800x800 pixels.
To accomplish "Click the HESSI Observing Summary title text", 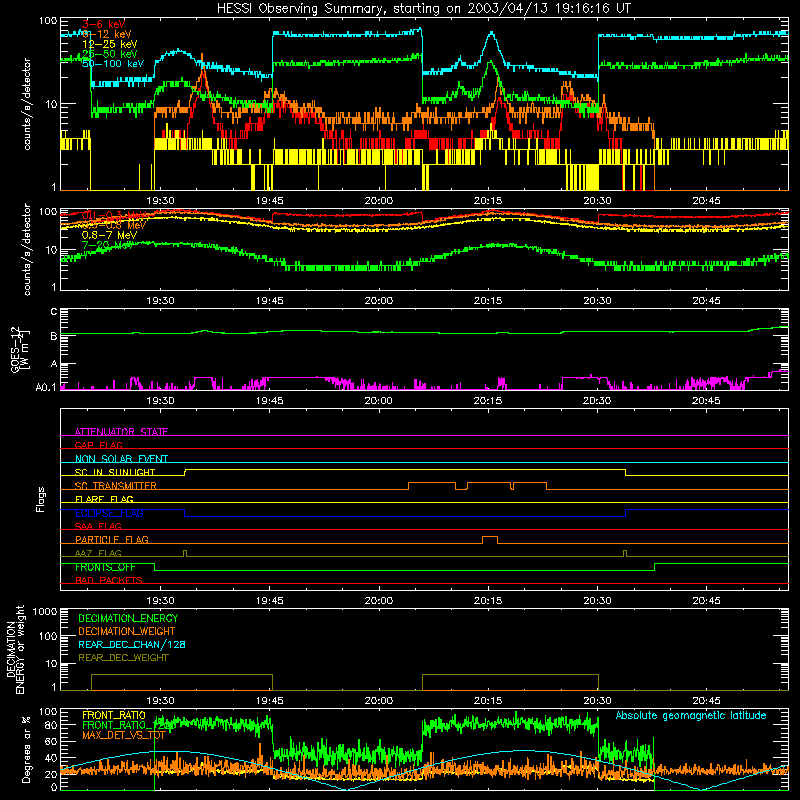I will (x=423, y=9).
